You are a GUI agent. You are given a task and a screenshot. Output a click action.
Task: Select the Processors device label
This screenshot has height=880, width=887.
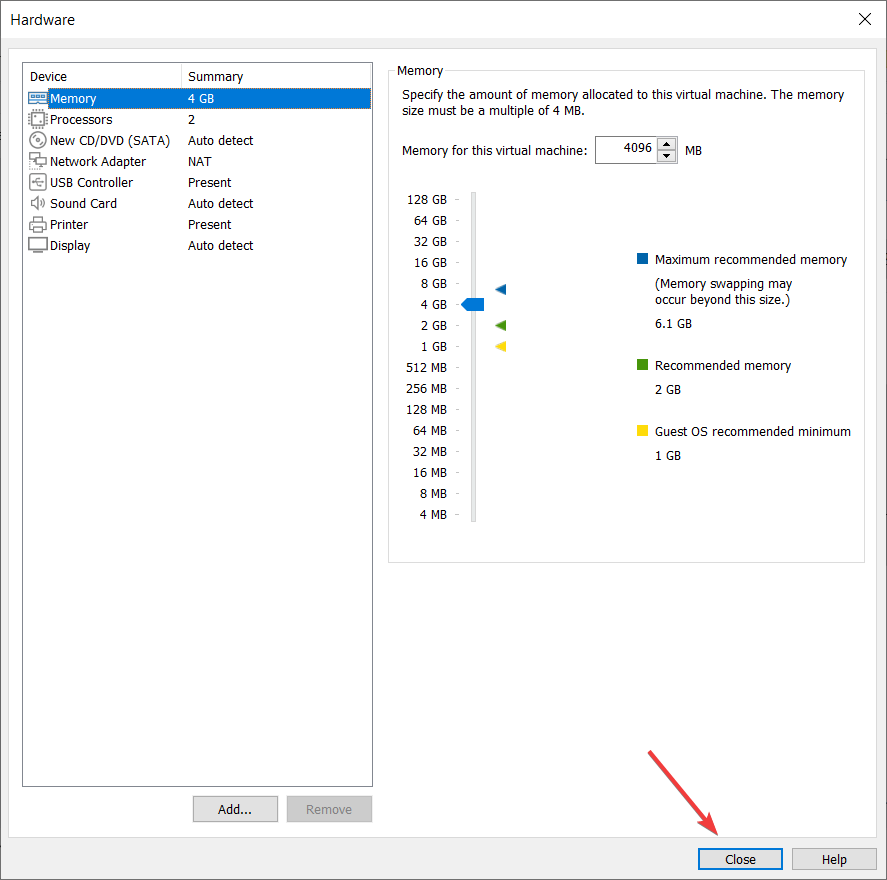pos(81,119)
